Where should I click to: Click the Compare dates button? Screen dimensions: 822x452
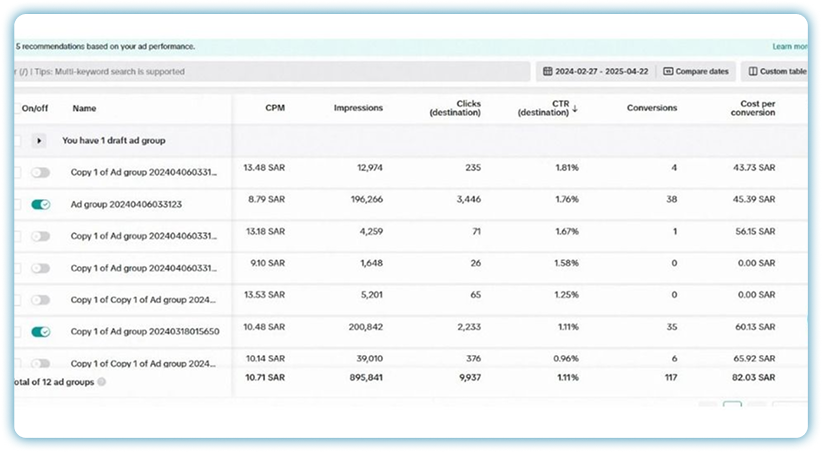point(696,72)
